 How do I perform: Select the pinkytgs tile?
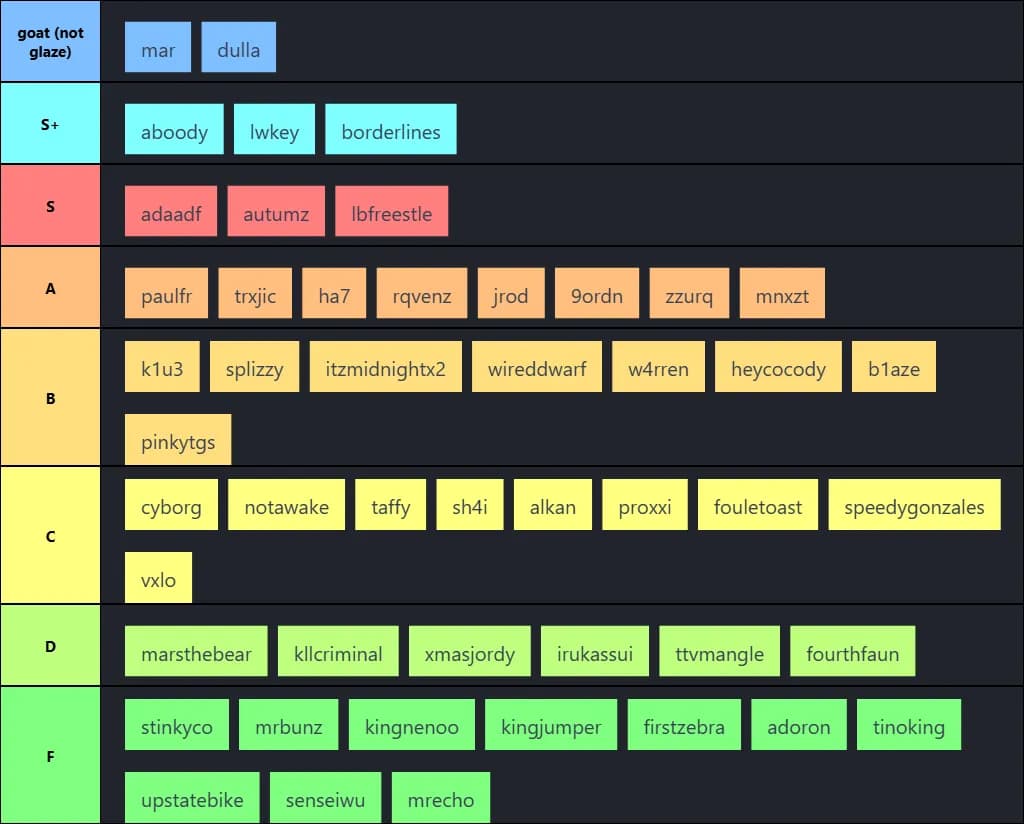177,439
